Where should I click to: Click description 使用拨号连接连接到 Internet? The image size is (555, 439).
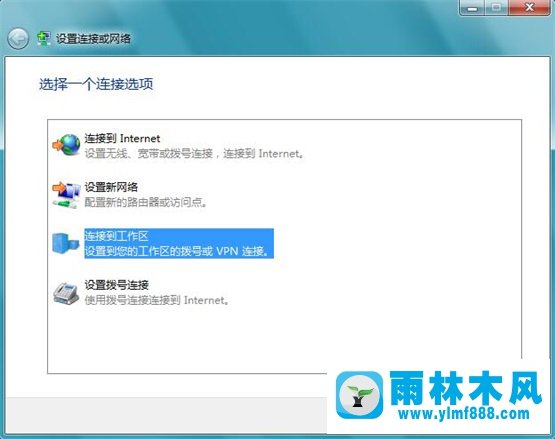[x=157, y=300]
